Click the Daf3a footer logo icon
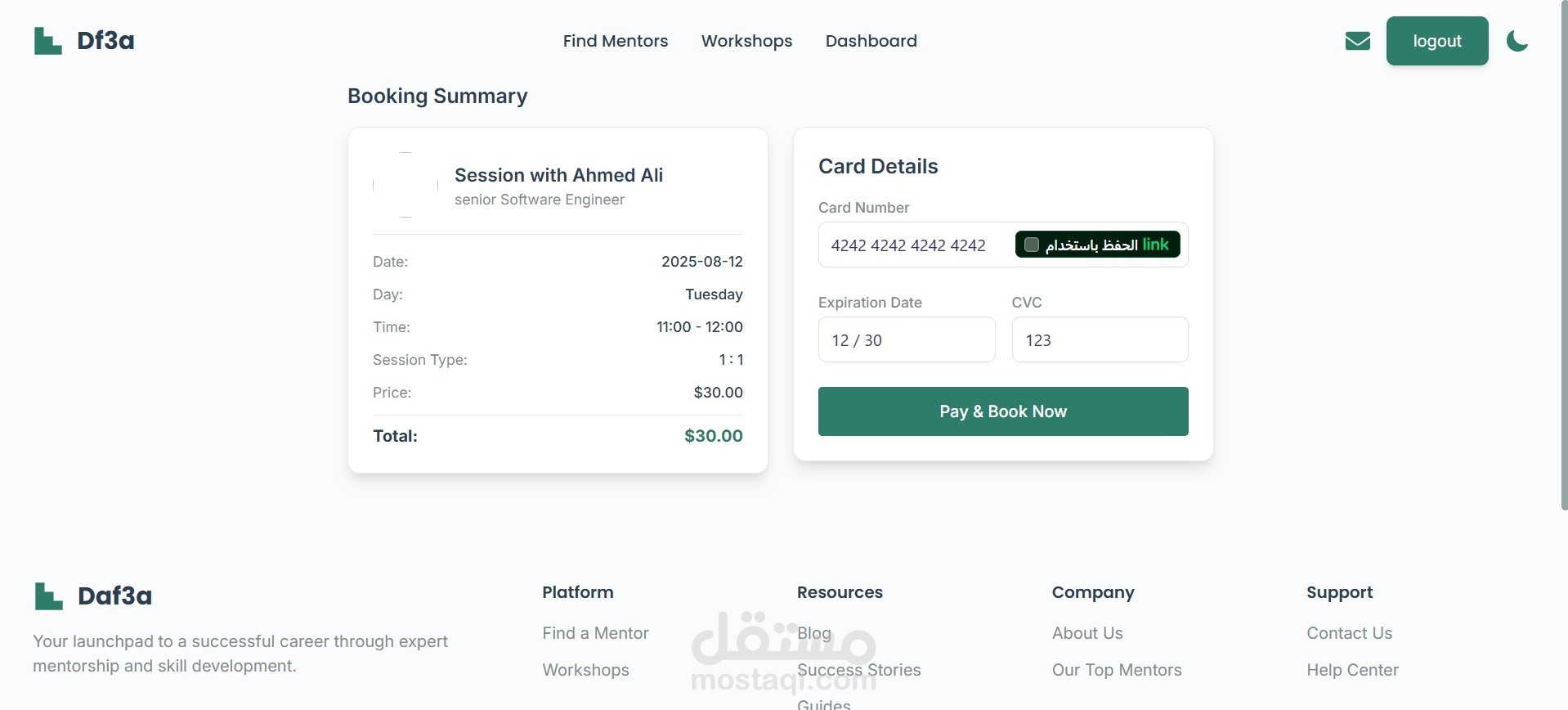Screen dimensions: 1568x710 (x=49, y=596)
